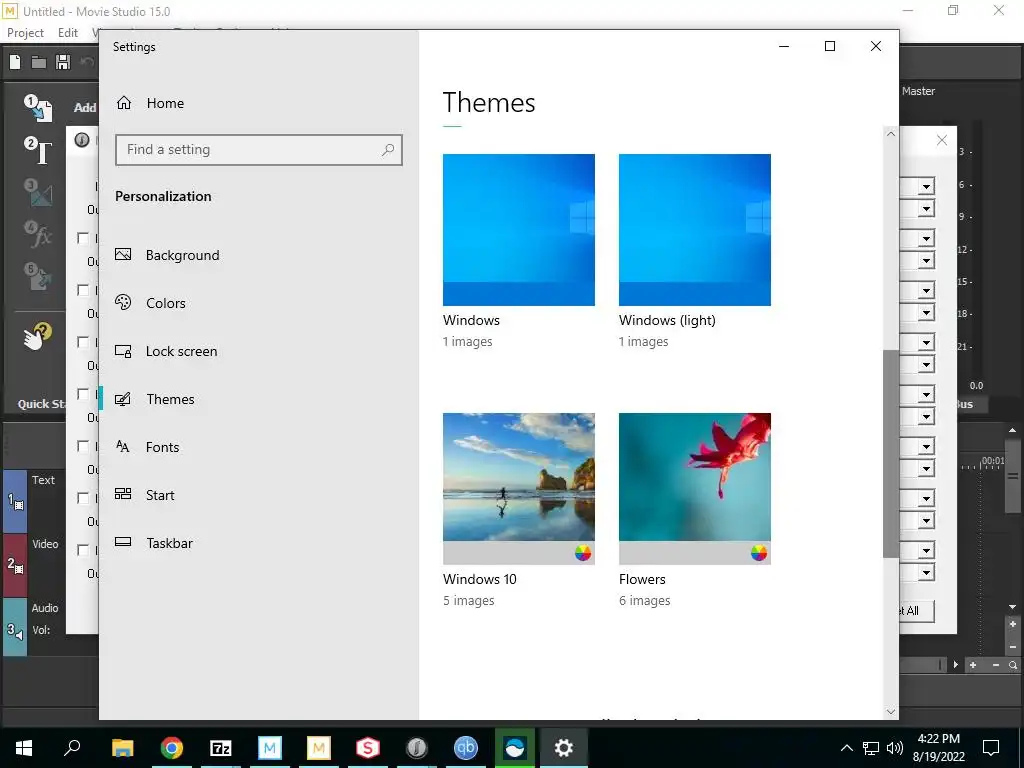Go to Background personalization page
The image size is (1024, 768).
(182, 255)
